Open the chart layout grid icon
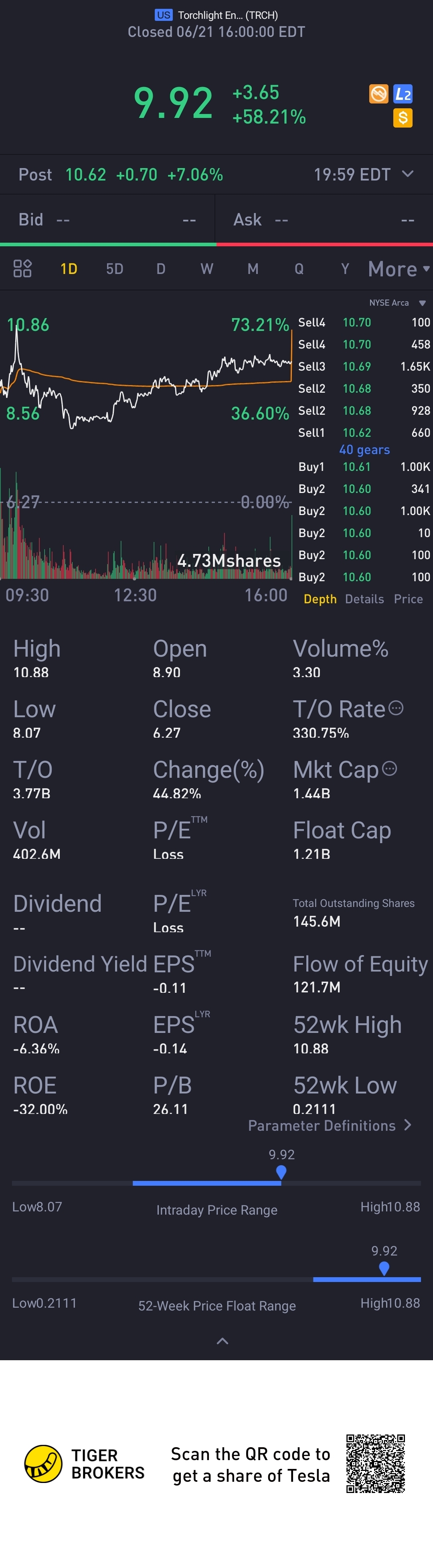This screenshot has width=433, height=1568. tap(22, 268)
